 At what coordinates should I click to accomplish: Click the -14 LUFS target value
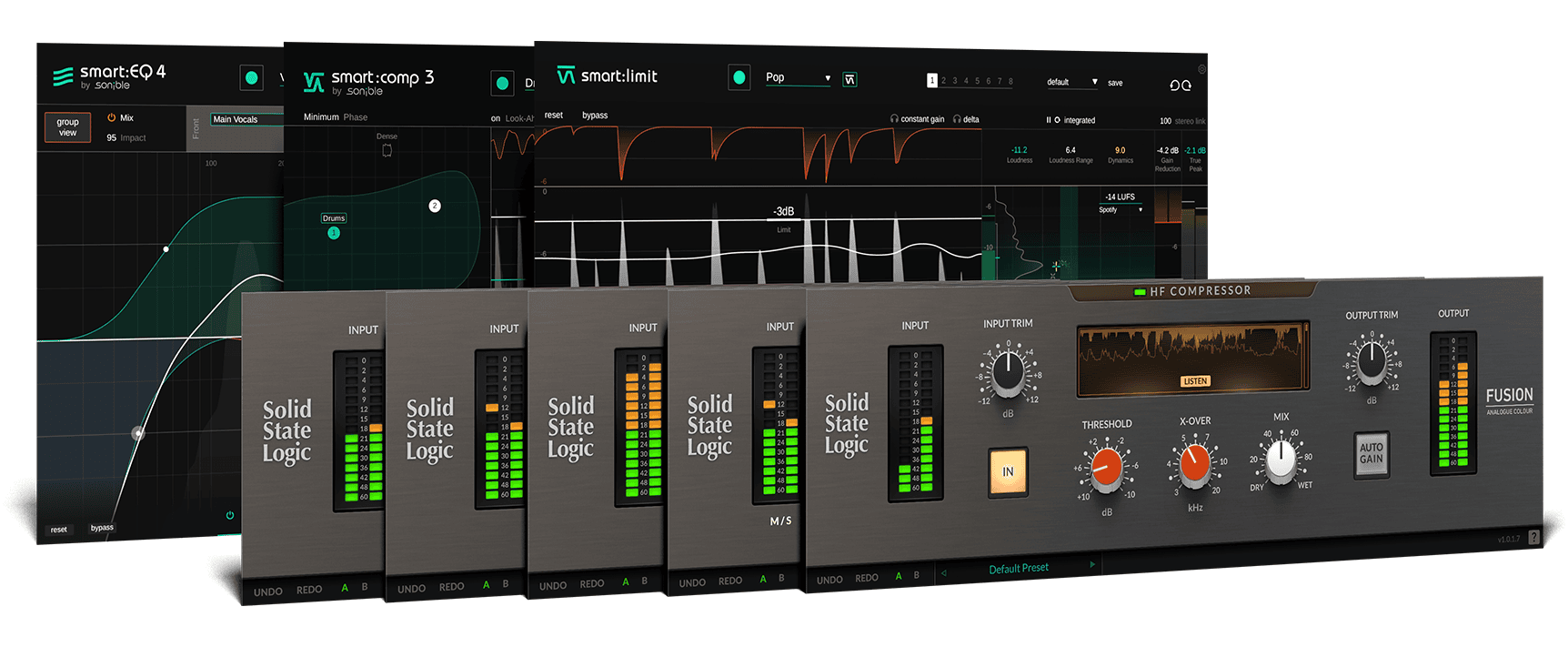pyautogui.click(x=1120, y=197)
